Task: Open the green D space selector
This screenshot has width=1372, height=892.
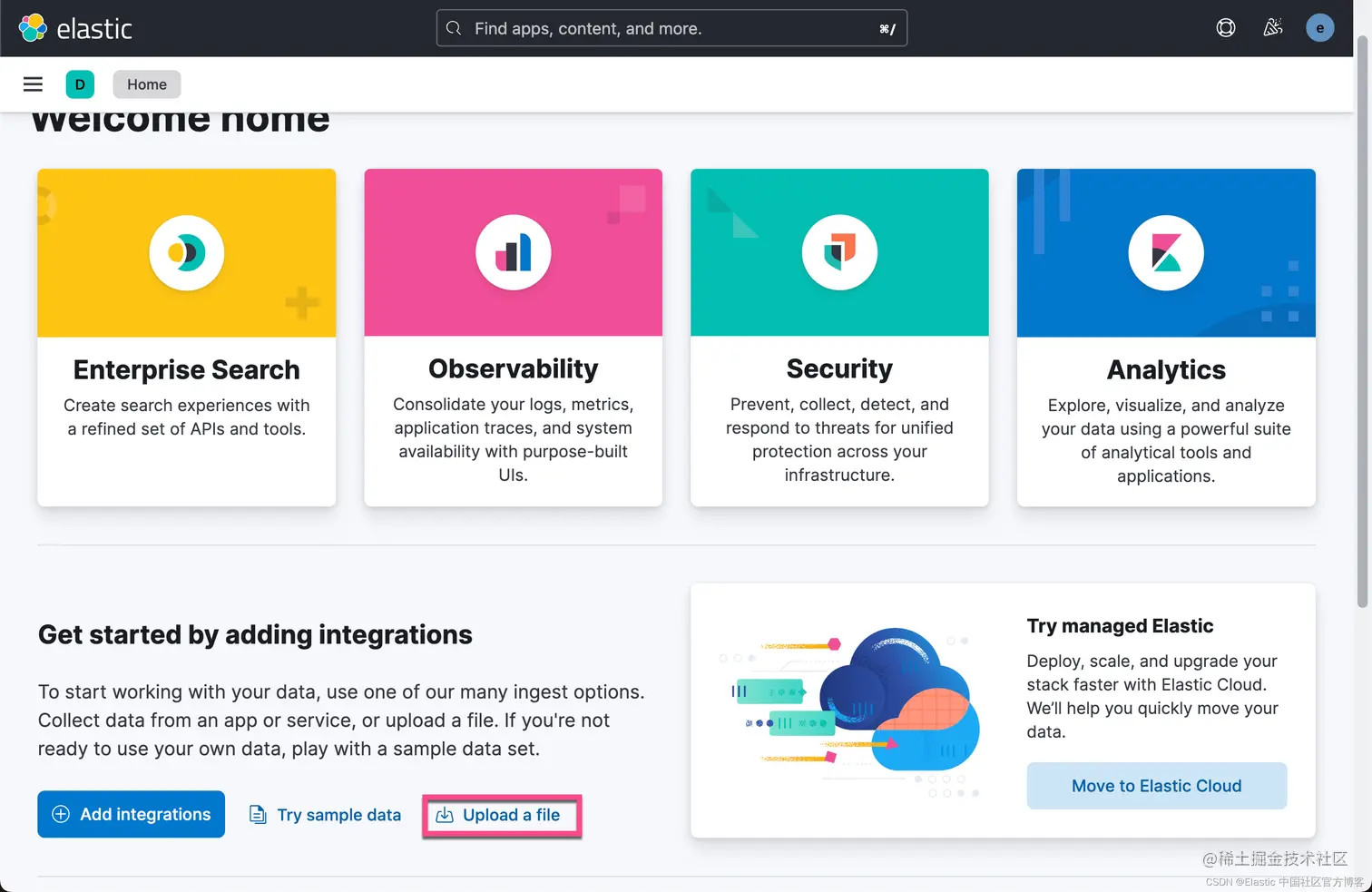Action: [80, 84]
